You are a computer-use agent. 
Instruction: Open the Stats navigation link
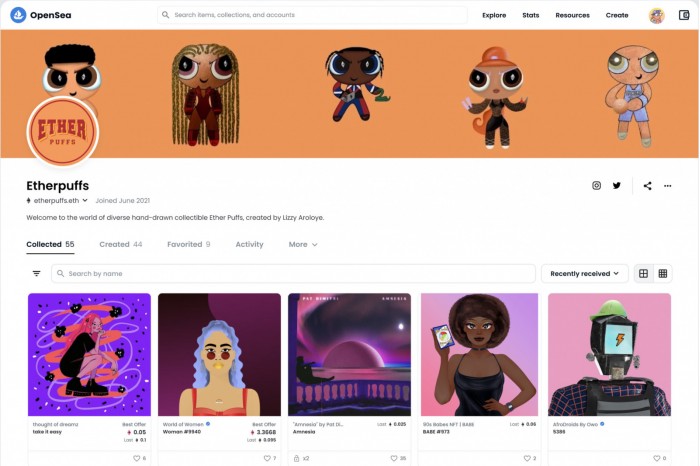tap(531, 15)
